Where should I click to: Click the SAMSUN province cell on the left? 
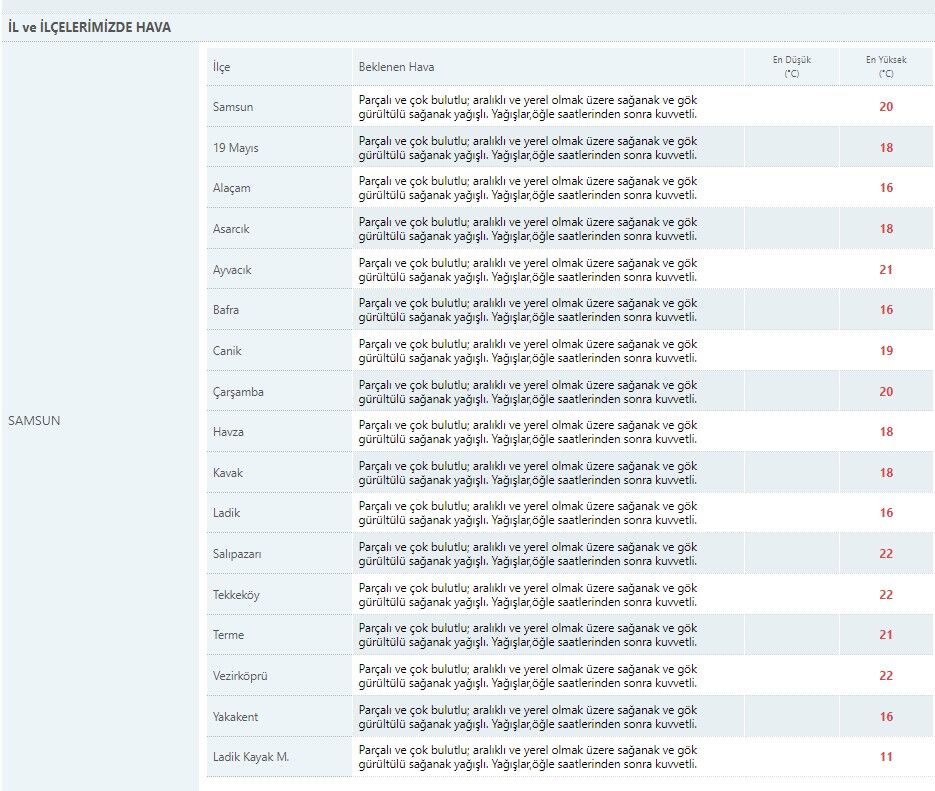click(34, 420)
